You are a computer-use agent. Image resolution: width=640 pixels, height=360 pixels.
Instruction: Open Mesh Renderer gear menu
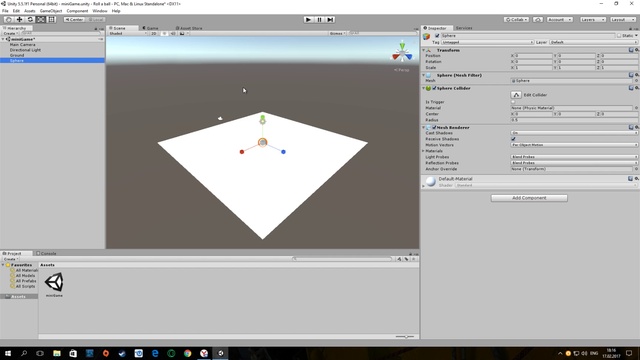point(636,127)
